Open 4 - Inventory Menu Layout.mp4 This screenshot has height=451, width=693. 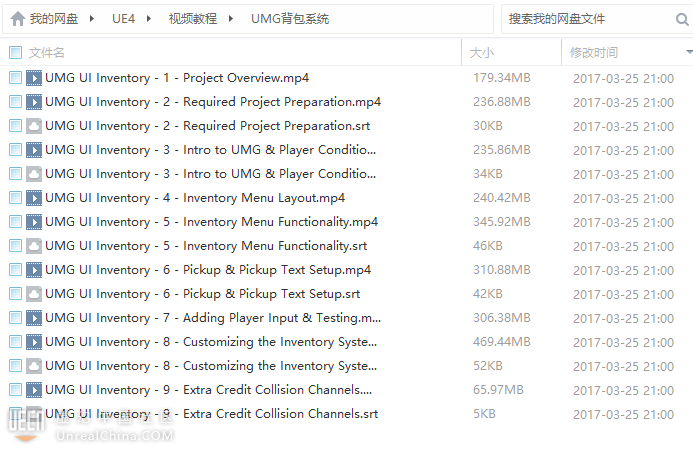click(x=195, y=198)
